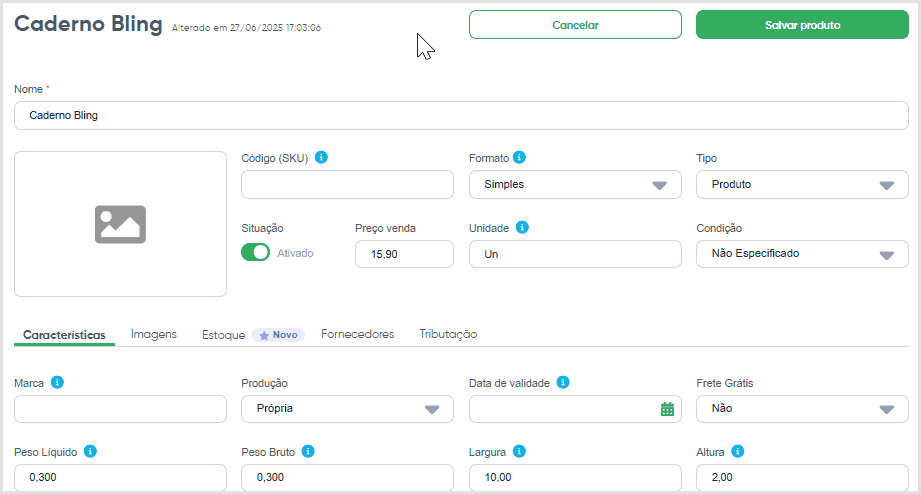Click the Cancelar button

click(575, 25)
